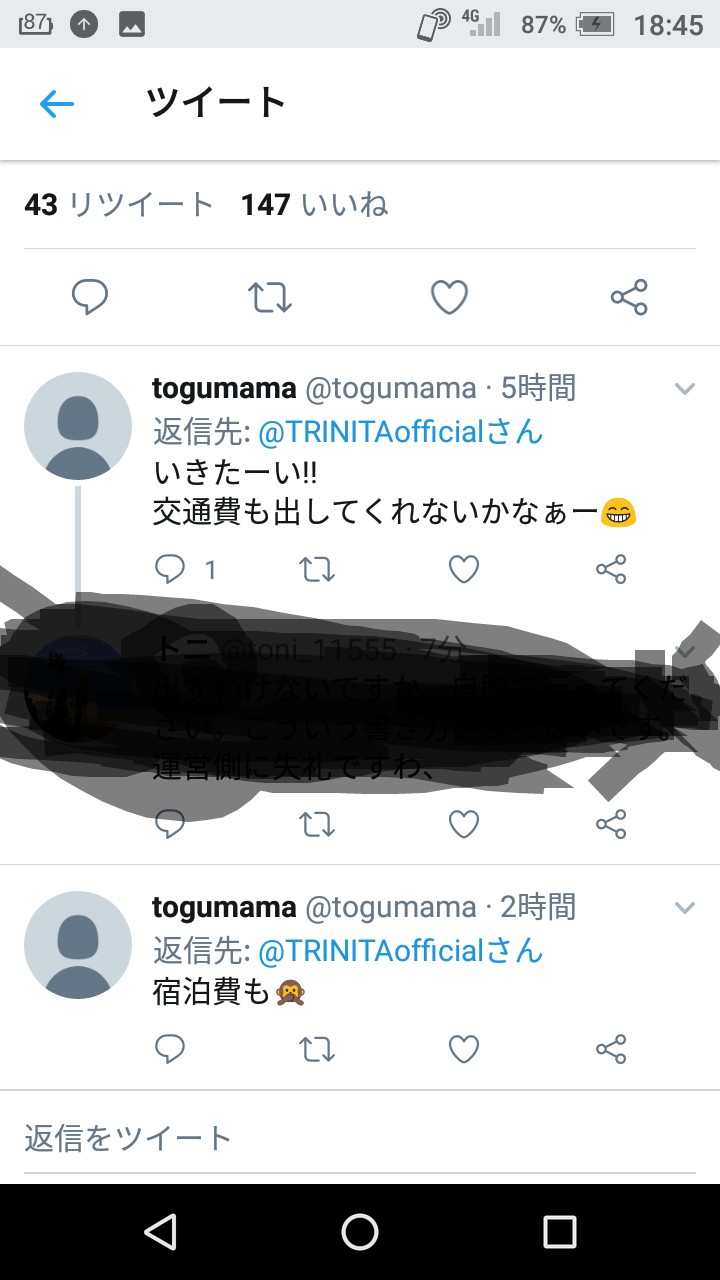The image size is (720, 1280).
Task: Open @TRINITAofficial link in first reply
Action: (371, 432)
